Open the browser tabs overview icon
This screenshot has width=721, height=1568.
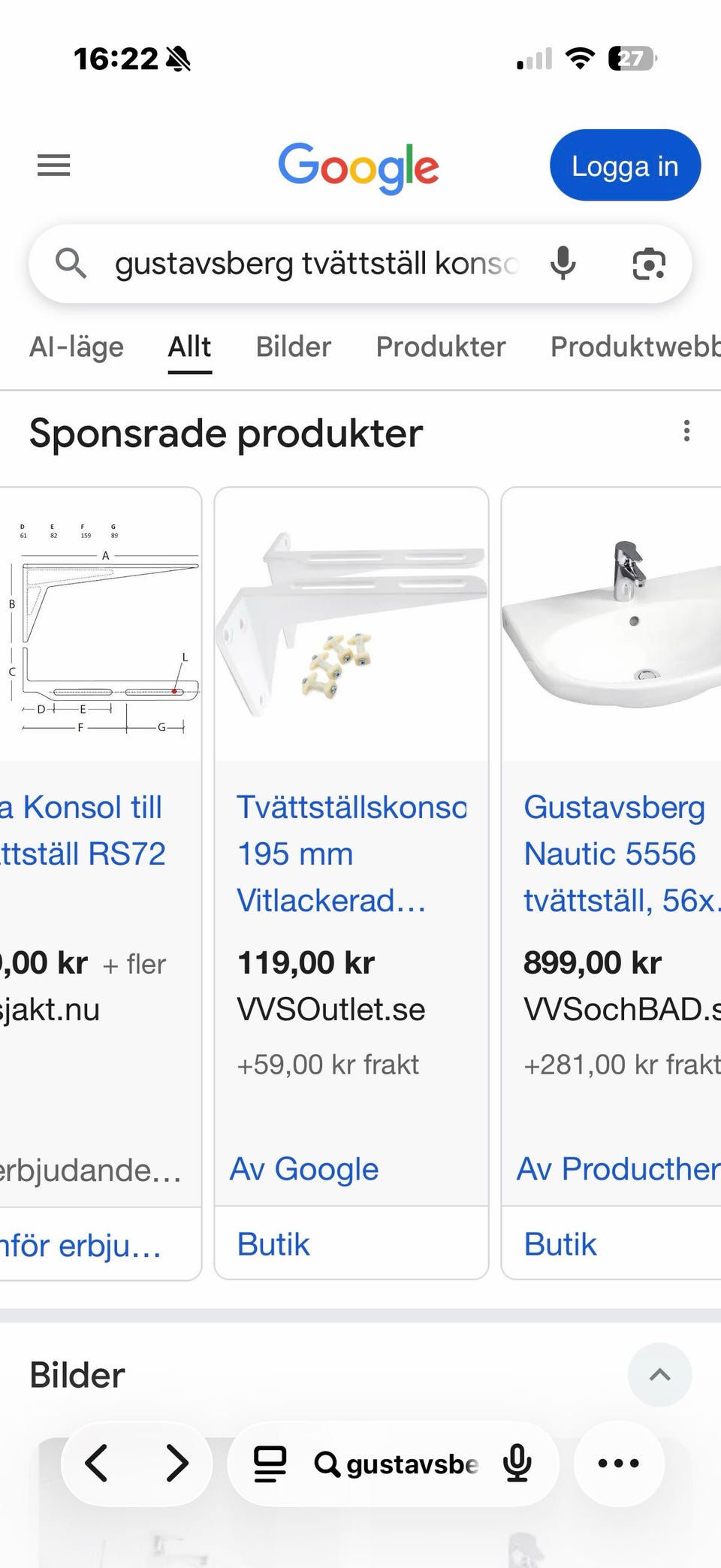point(270,1464)
